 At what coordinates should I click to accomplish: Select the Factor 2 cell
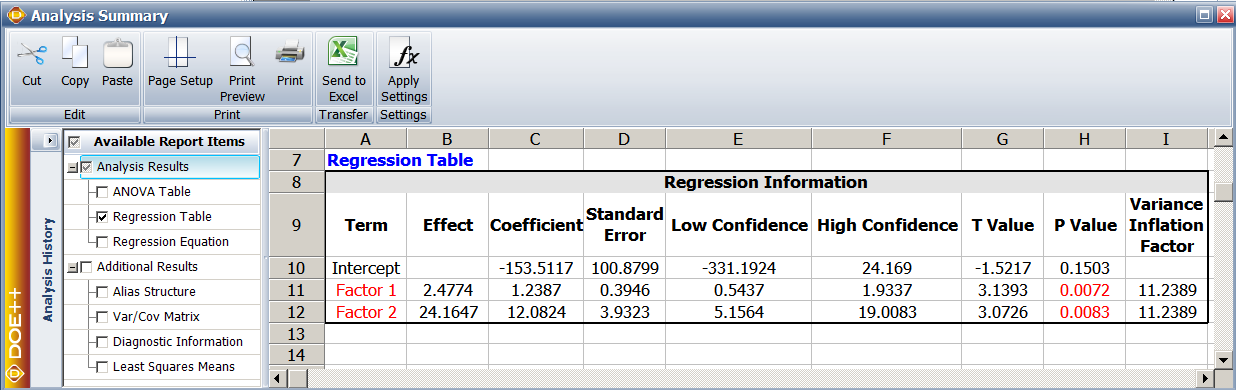point(365,312)
